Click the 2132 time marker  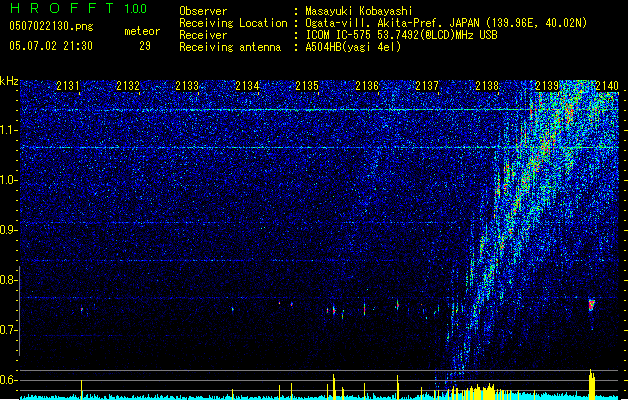coord(128,86)
